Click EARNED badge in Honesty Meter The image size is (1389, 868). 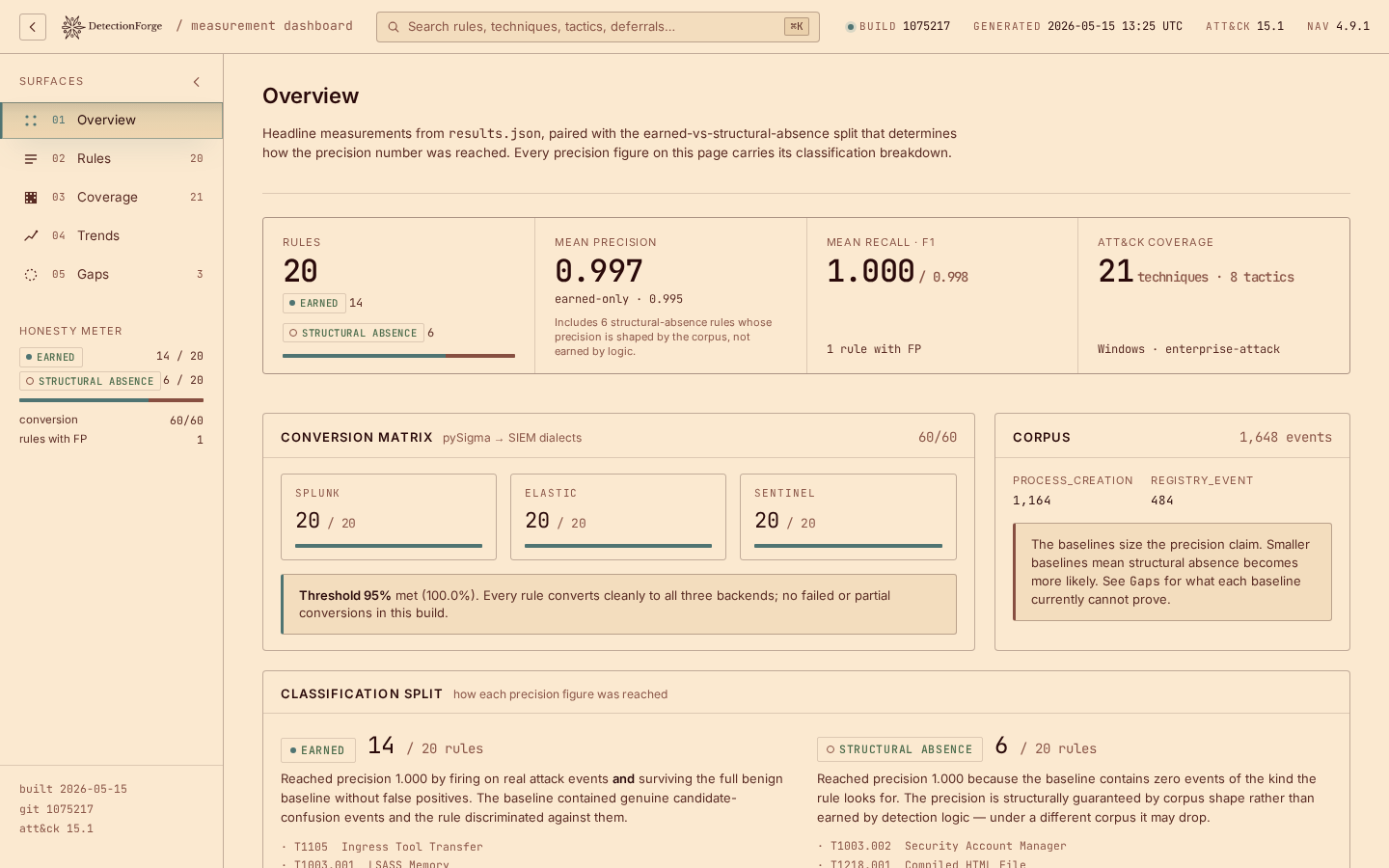tap(51, 357)
